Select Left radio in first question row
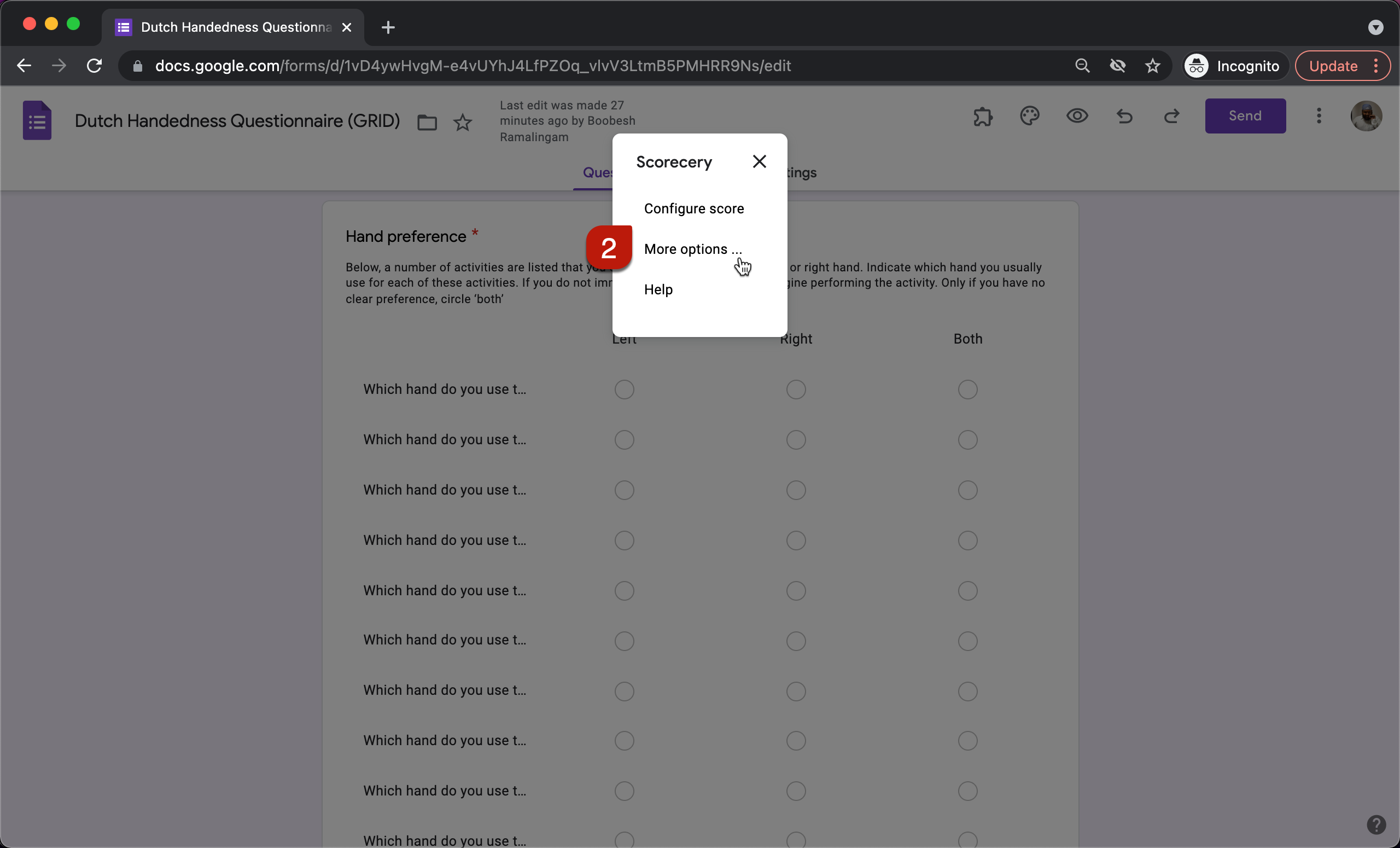 624,390
